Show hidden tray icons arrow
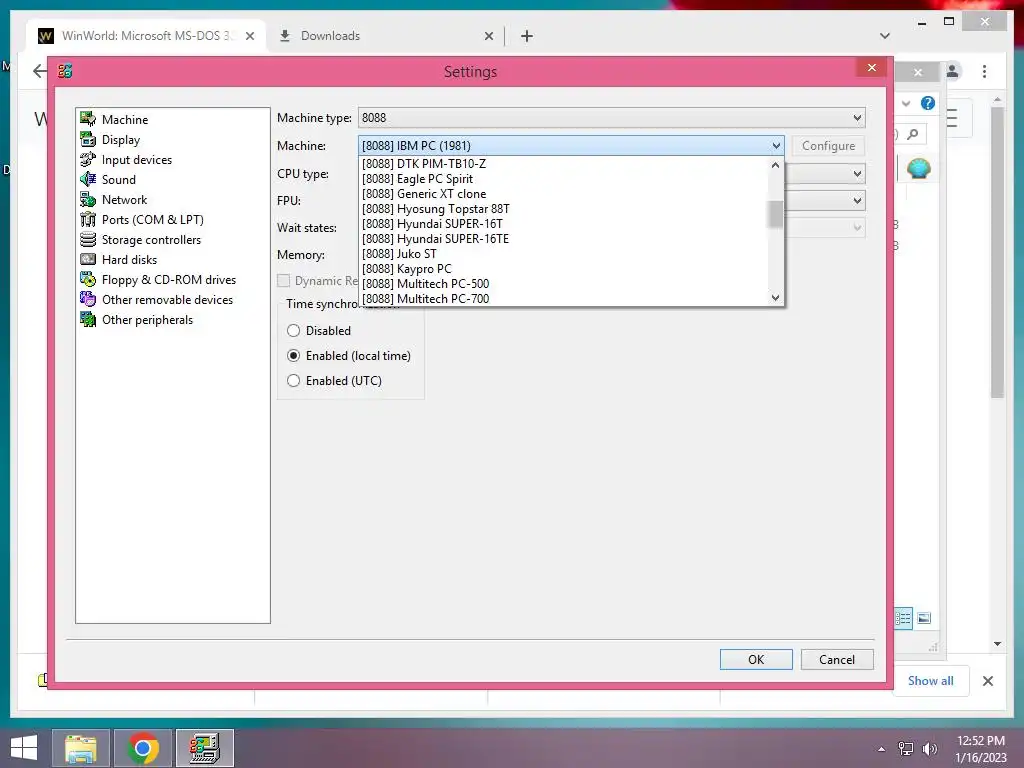Viewport: 1024px width, 768px height. coord(882,749)
